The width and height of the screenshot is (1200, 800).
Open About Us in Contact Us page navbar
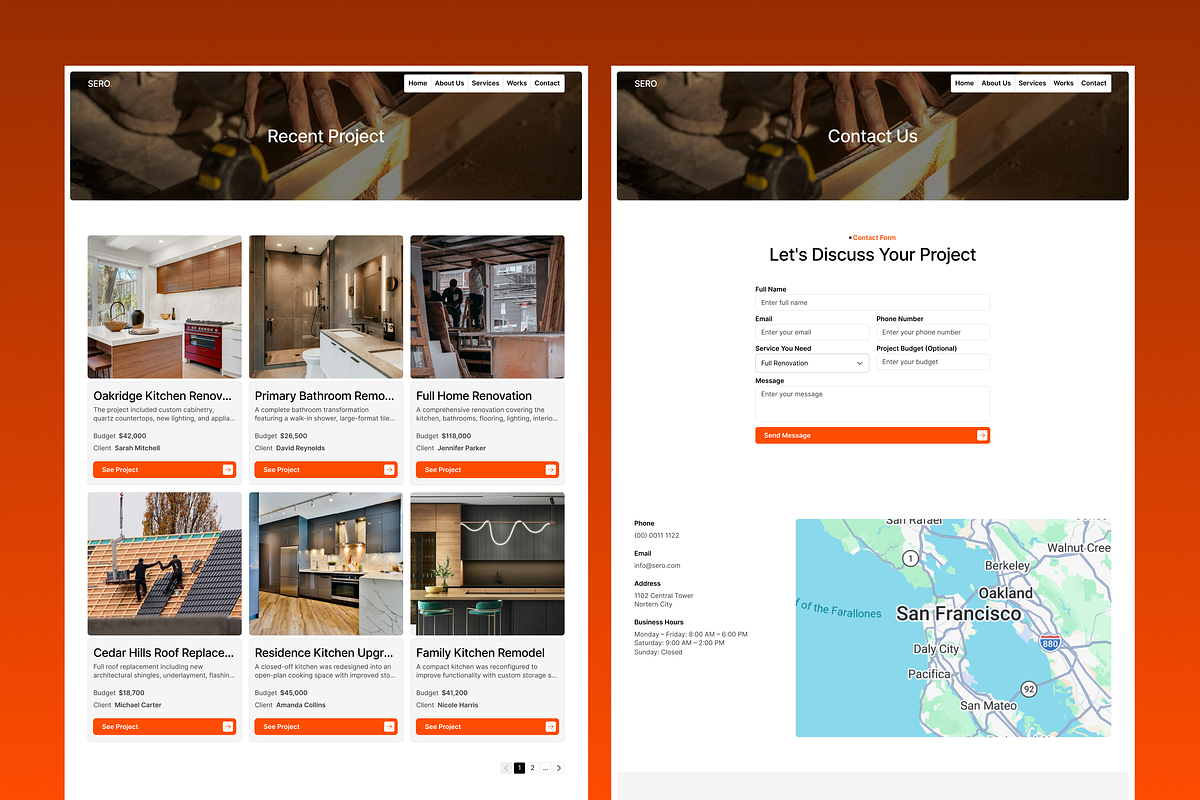click(x=996, y=84)
